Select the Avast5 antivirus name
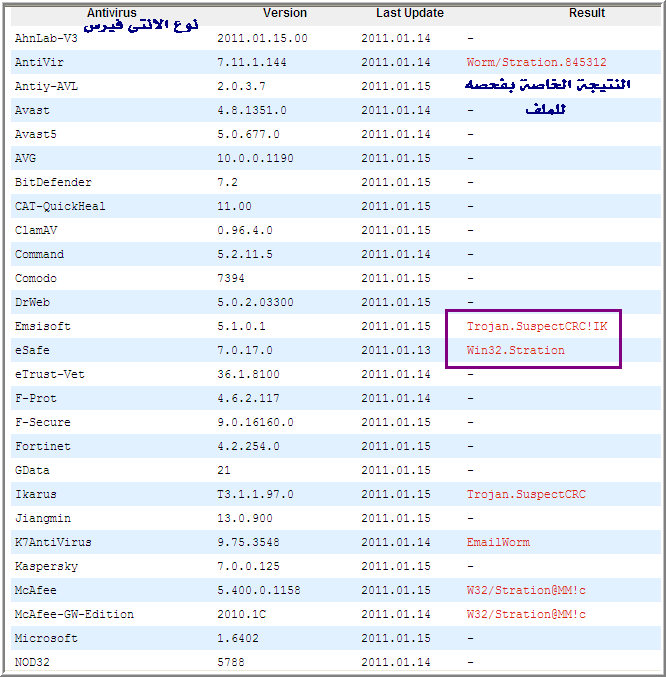This screenshot has width=666, height=677. tap(35, 134)
